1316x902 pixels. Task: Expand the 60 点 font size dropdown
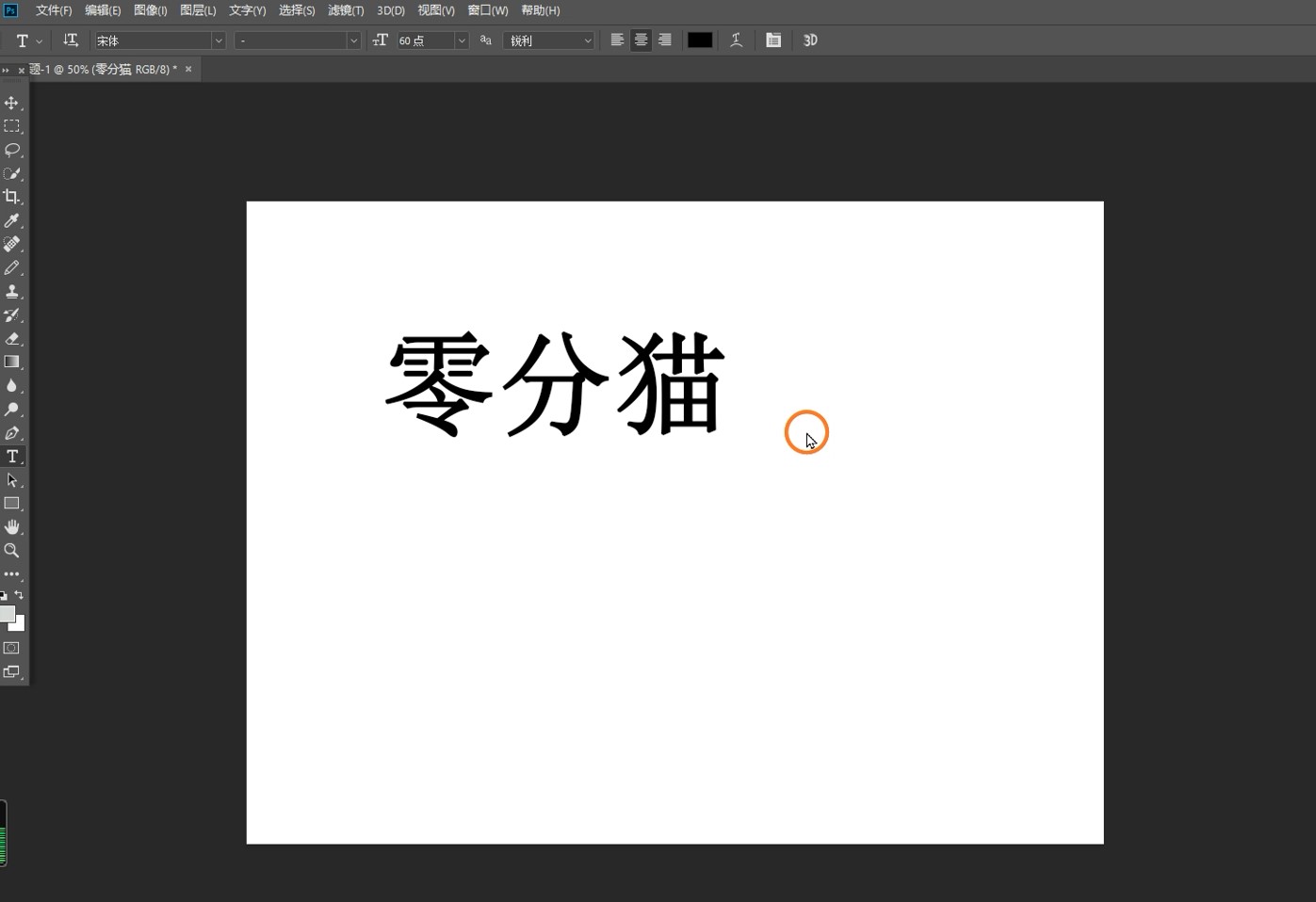pyautogui.click(x=462, y=40)
